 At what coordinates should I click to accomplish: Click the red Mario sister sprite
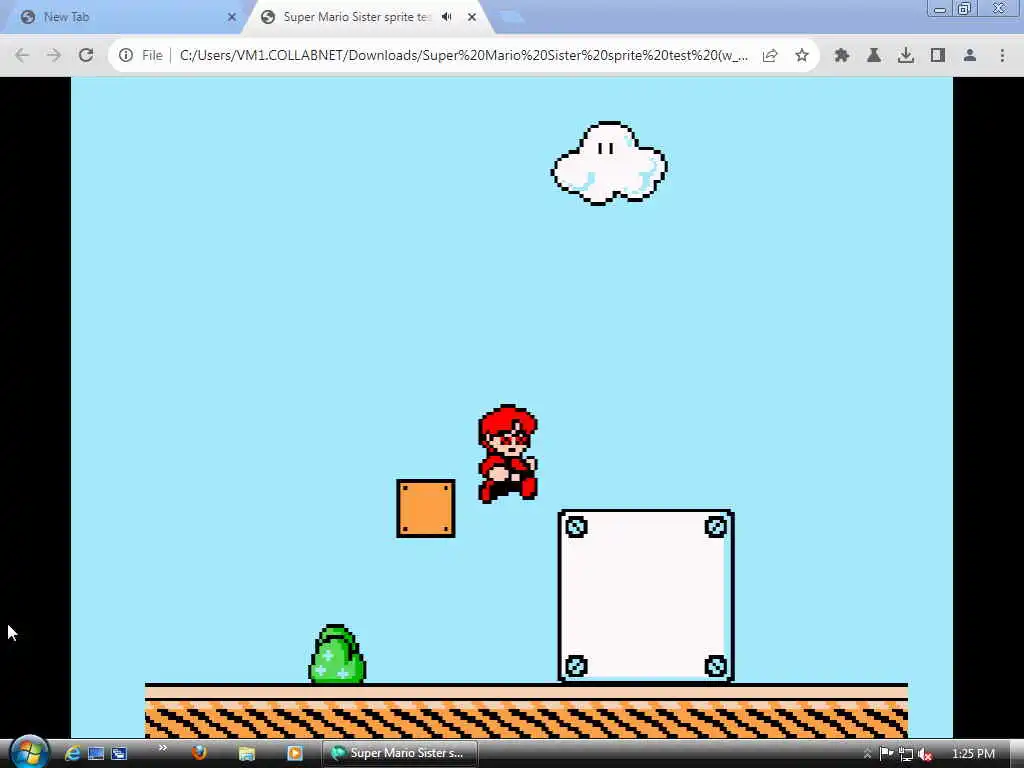point(508,454)
